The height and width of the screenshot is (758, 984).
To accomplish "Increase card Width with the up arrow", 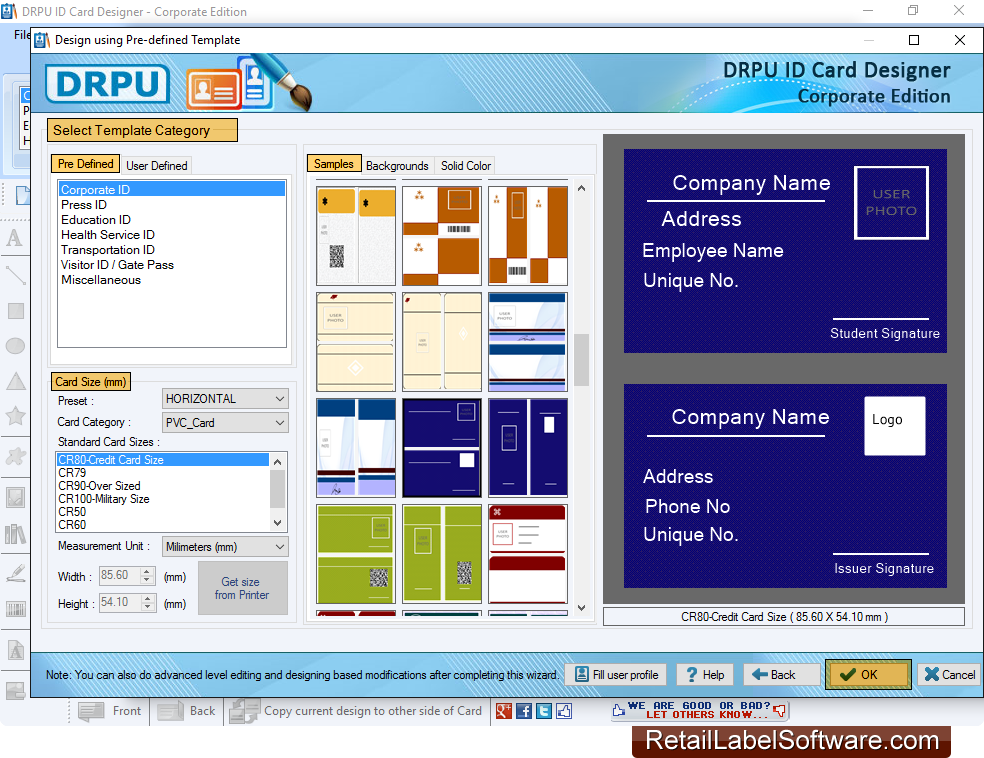I will tap(146, 571).
